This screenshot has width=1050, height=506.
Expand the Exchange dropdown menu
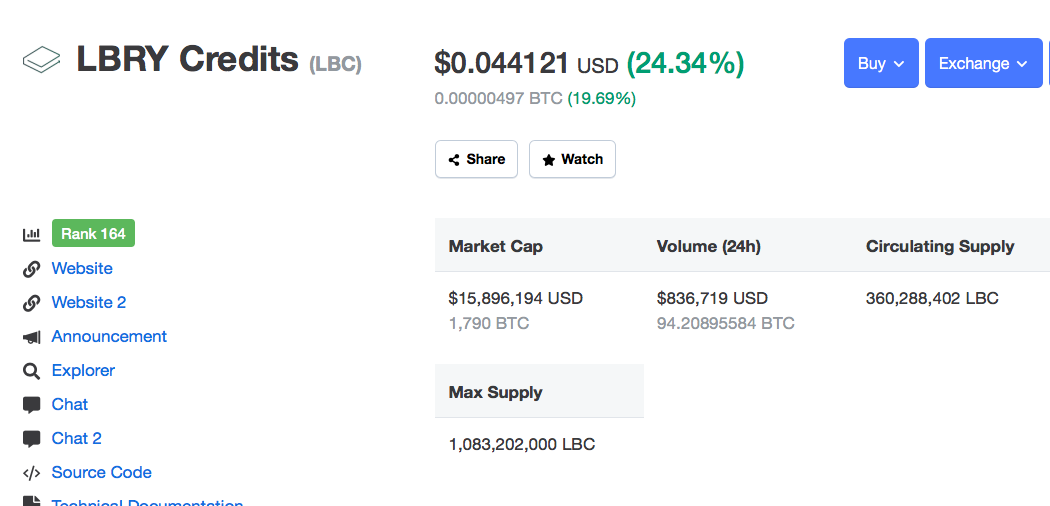pyautogui.click(x=984, y=63)
